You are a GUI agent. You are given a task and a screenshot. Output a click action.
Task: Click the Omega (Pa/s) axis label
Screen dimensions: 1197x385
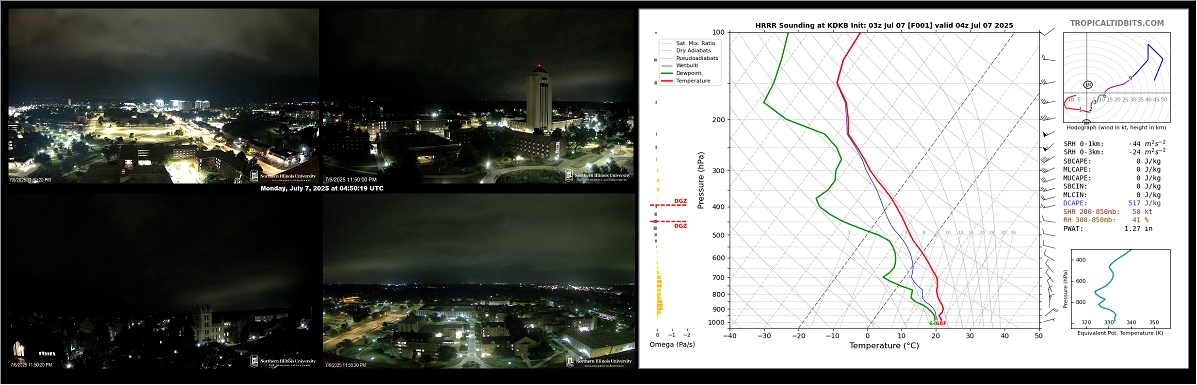point(671,345)
